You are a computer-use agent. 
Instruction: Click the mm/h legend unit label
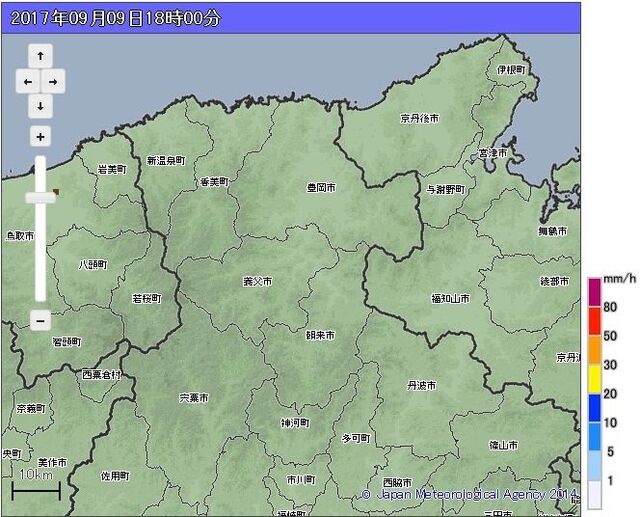pos(620,279)
